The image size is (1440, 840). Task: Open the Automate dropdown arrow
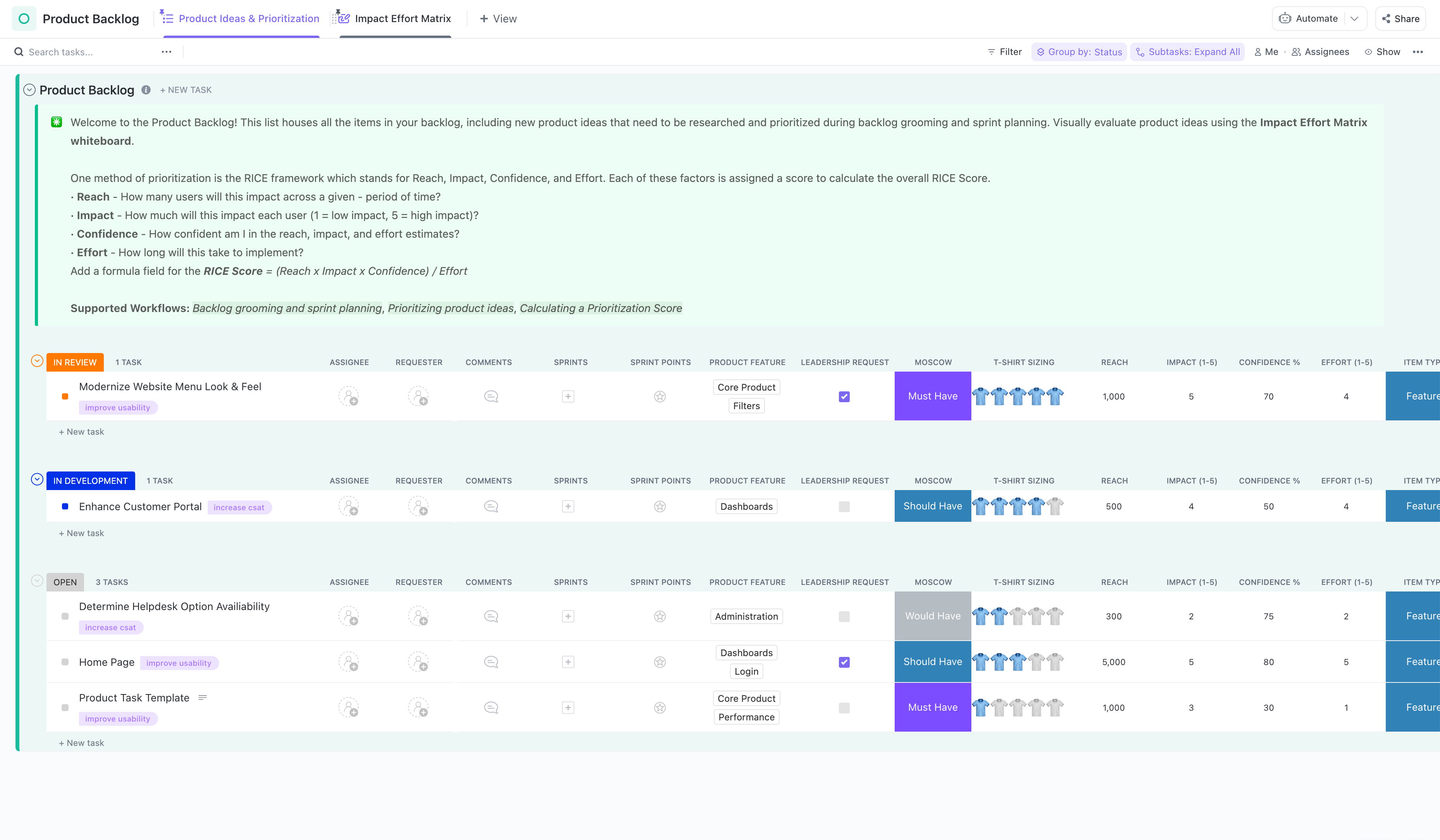click(1354, 19)
